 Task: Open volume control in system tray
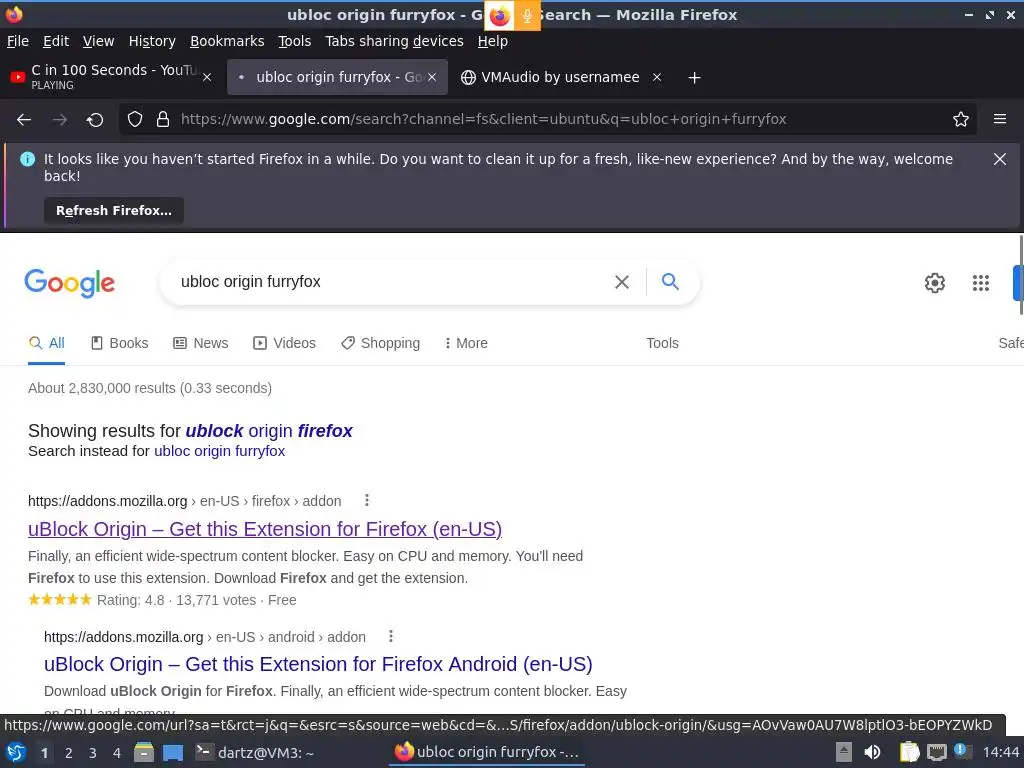[x=872, y=752]
